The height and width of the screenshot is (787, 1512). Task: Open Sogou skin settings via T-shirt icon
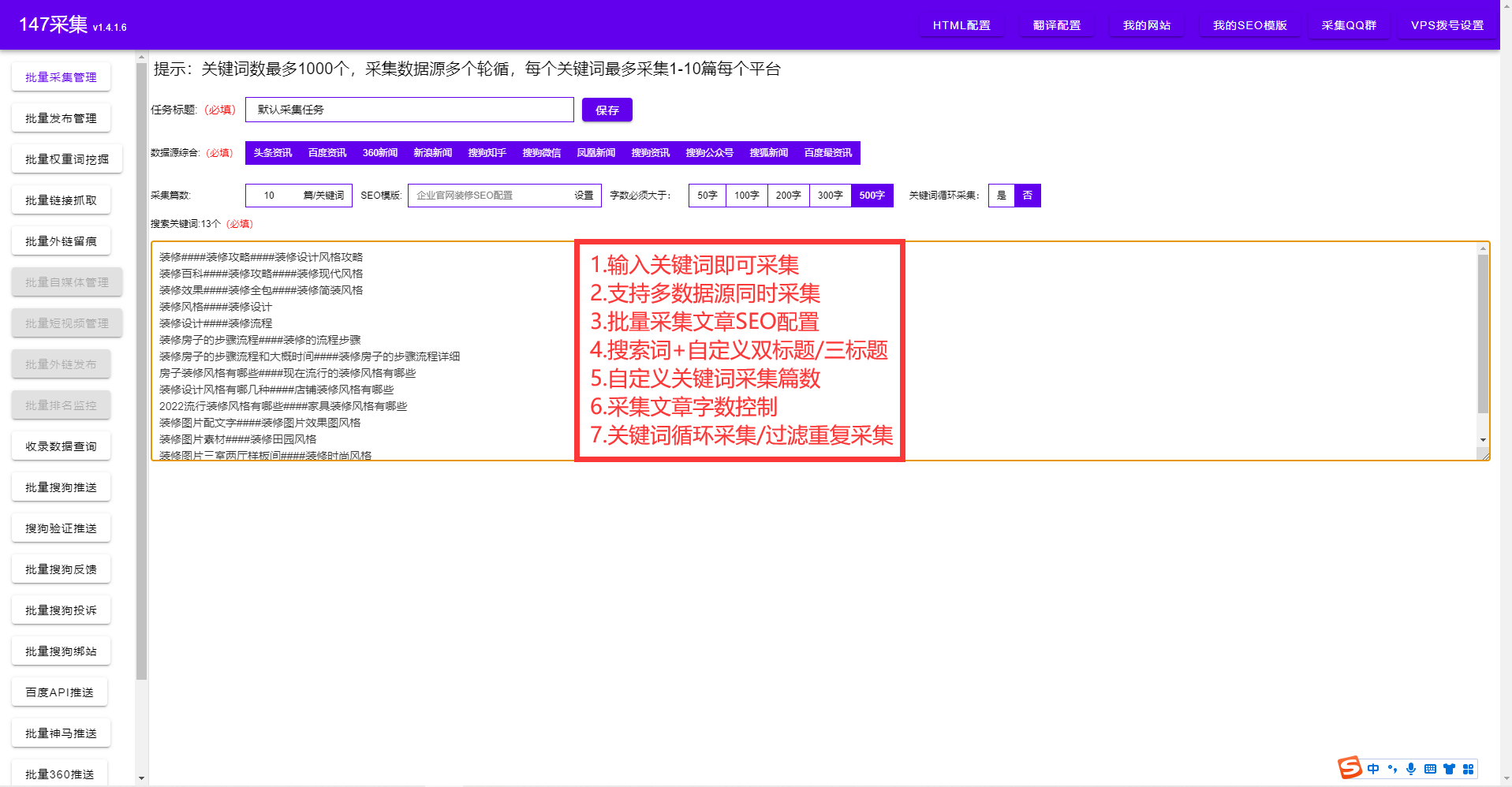(1449, 769)
